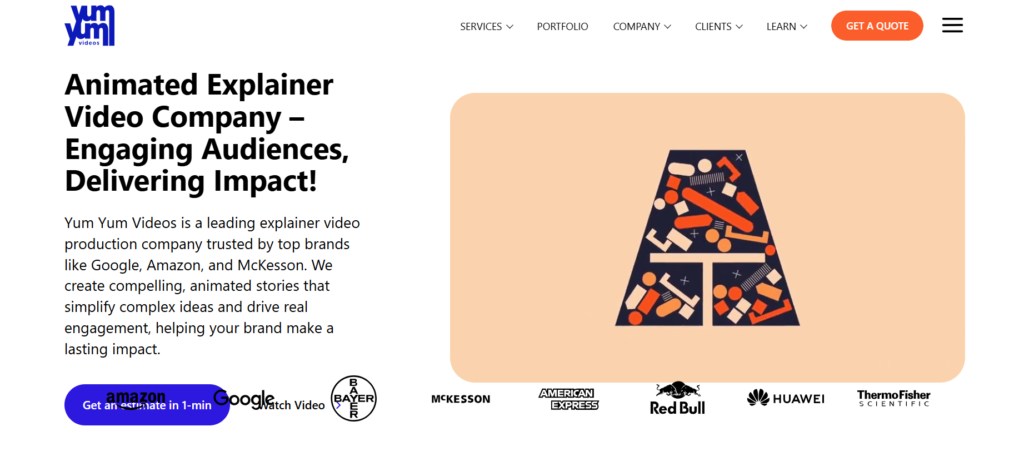Expand the Services dropdown menu

pyautogui.click(x=487, y=27)
